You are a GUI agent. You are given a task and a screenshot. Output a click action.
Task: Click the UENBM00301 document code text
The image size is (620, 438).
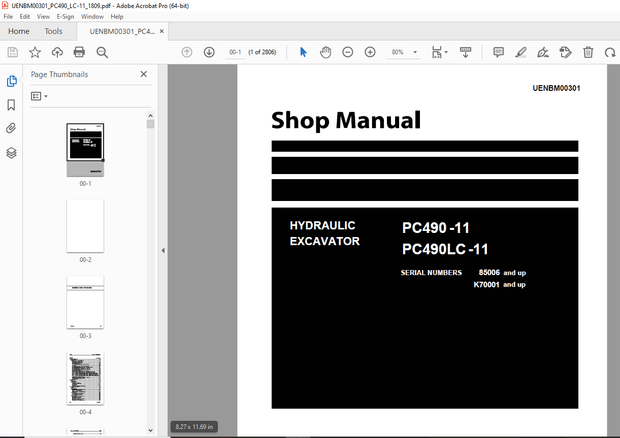pos(556,88)
